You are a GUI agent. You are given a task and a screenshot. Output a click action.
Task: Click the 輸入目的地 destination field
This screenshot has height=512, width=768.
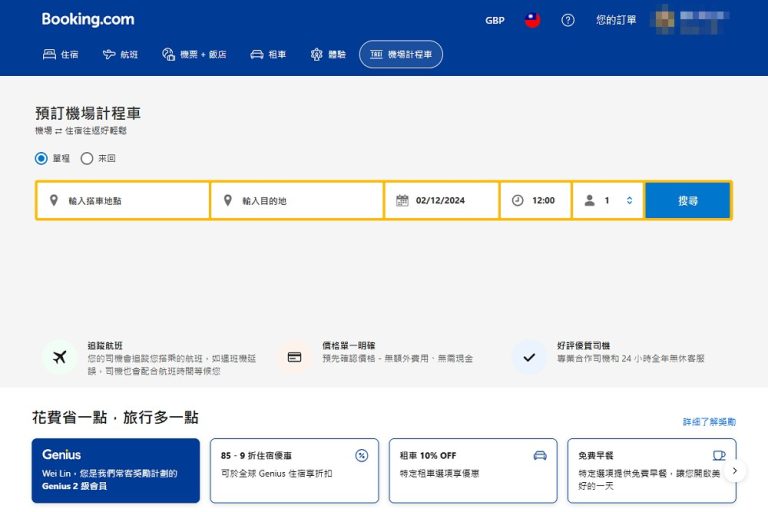click(300, 200)
